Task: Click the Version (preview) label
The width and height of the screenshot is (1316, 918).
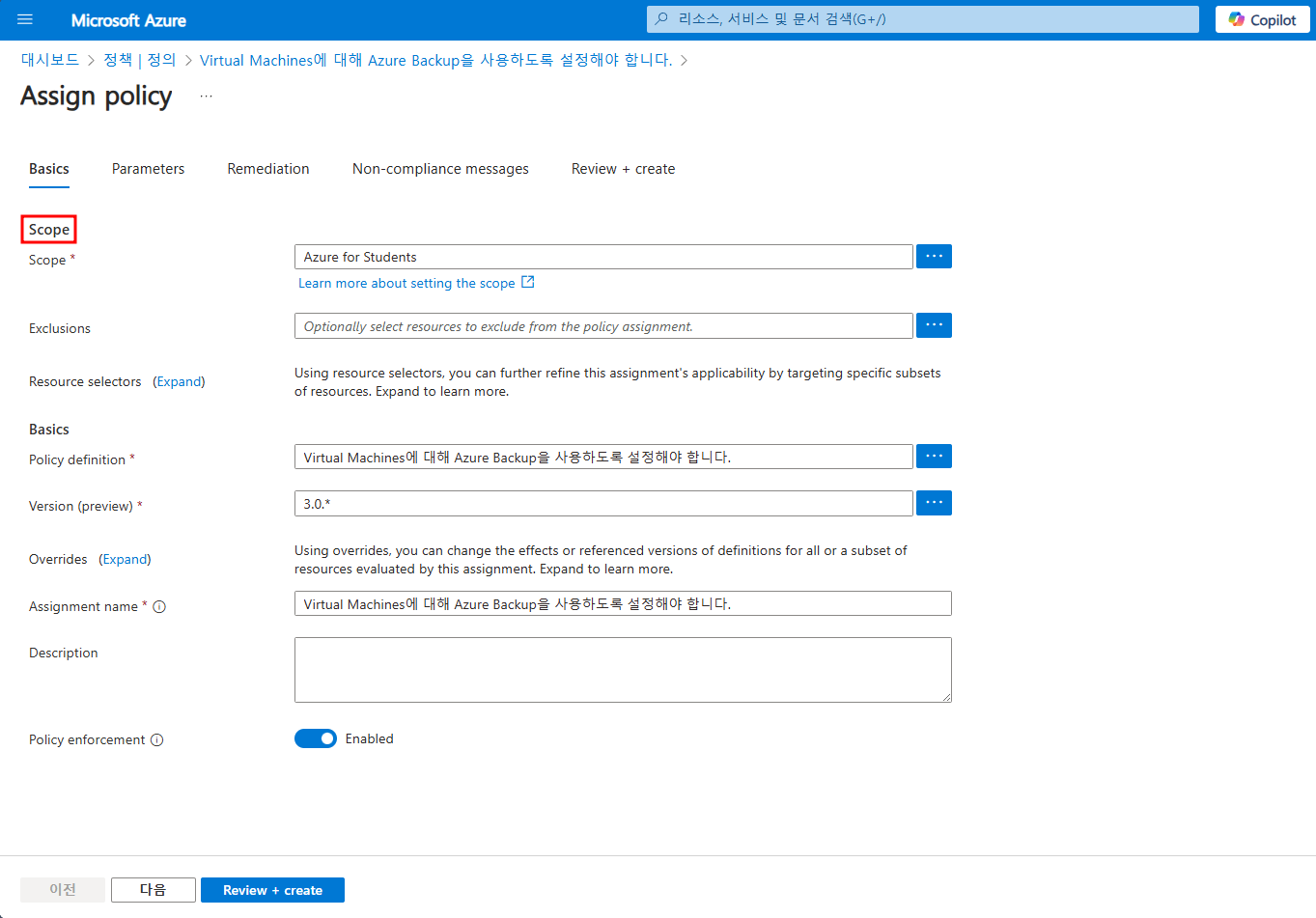Action: tap(81, 506)
